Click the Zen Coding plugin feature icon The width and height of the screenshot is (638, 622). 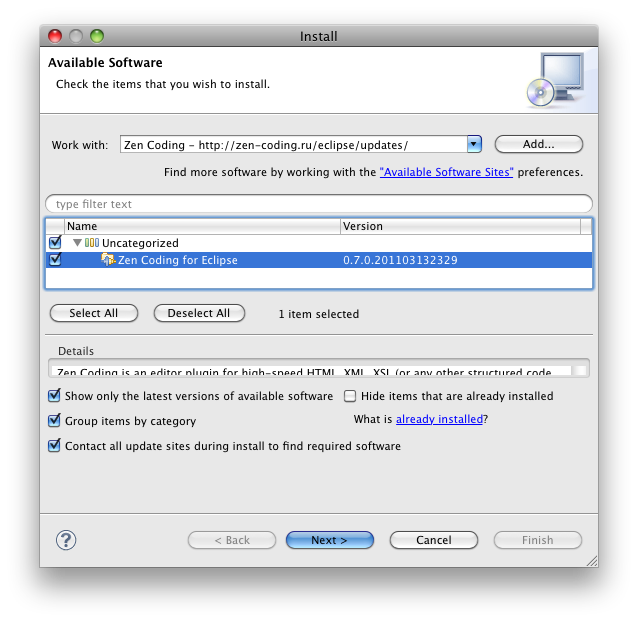[108, 260]
